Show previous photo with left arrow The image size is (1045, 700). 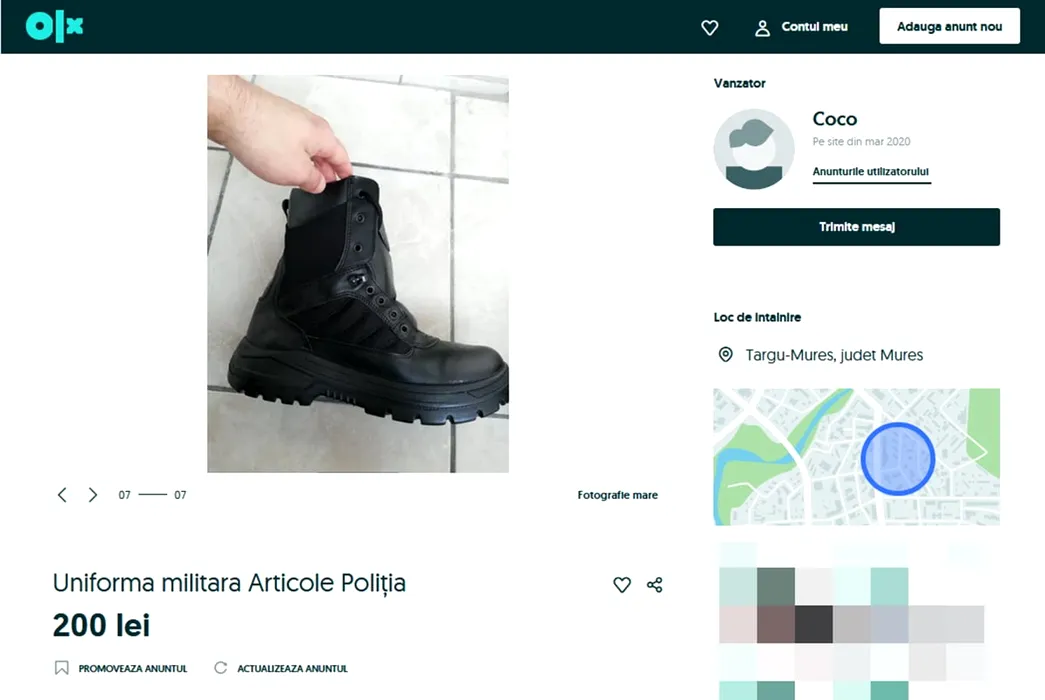62,495
